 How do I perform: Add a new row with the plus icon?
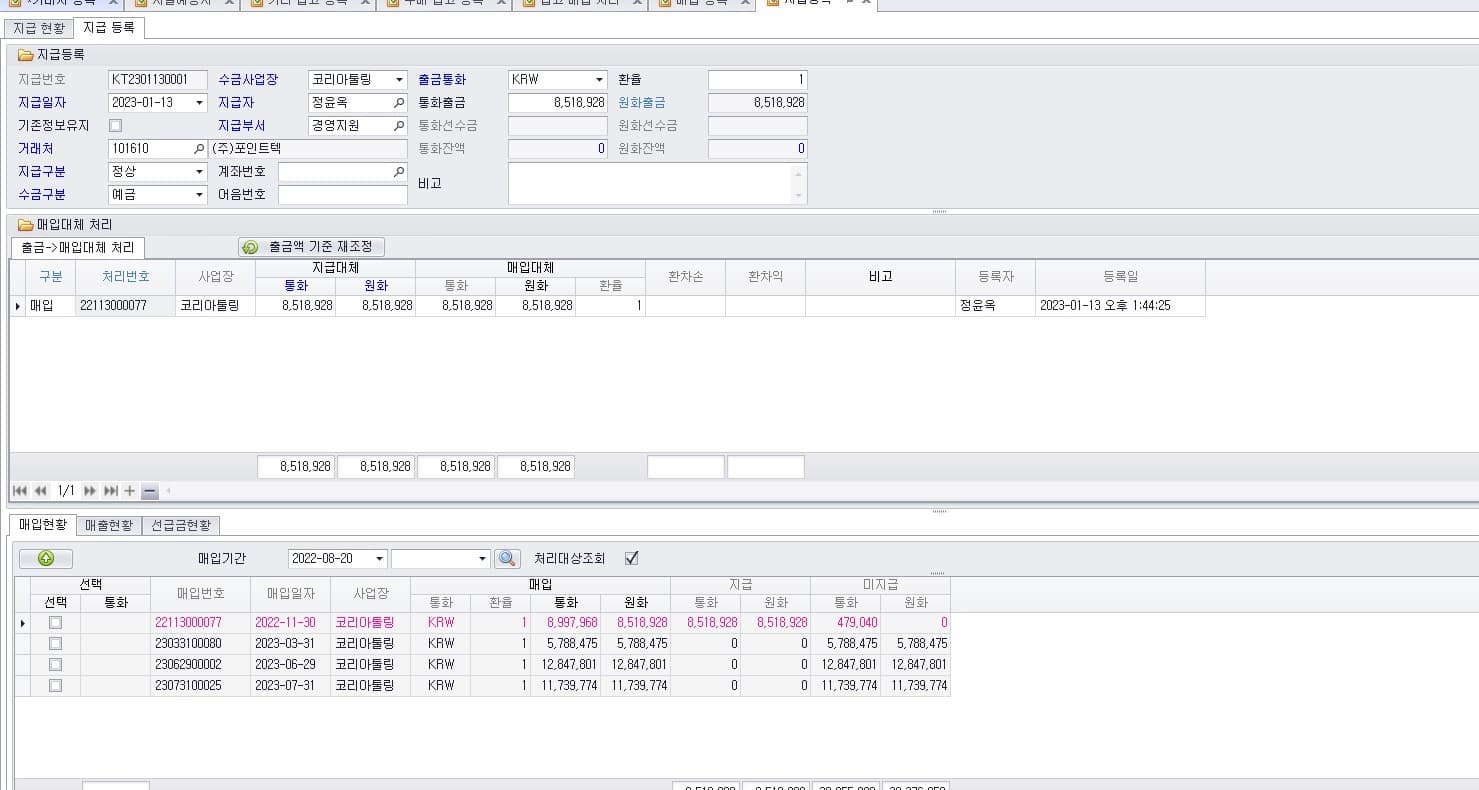[x=129, y=491]
